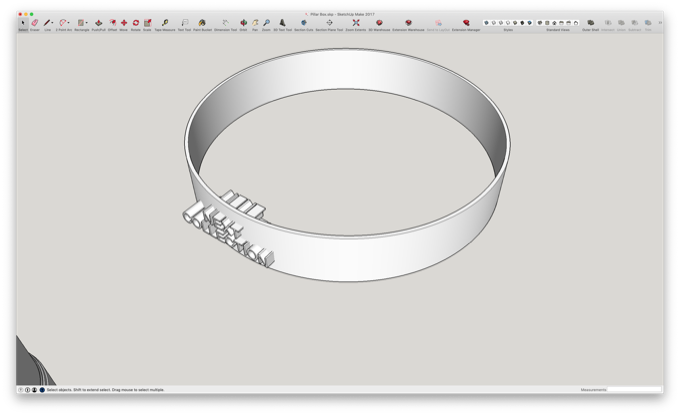Open the Line tool dropdown arrow
680x415 pixels.
click(52, 23)
